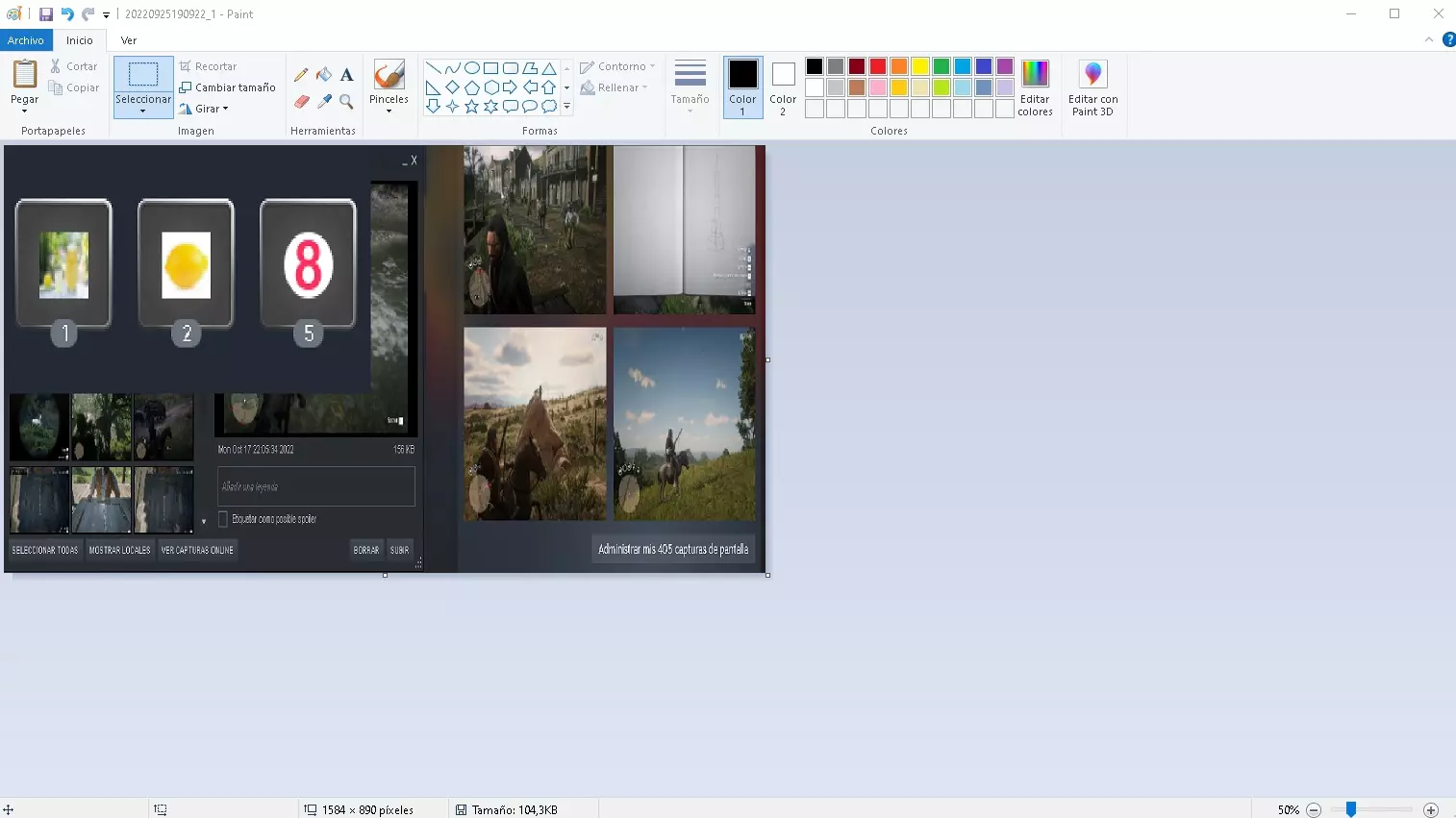This screenshot has height=818, width=1456.
Task: Open Editar colores
Action: point(1035,87)
